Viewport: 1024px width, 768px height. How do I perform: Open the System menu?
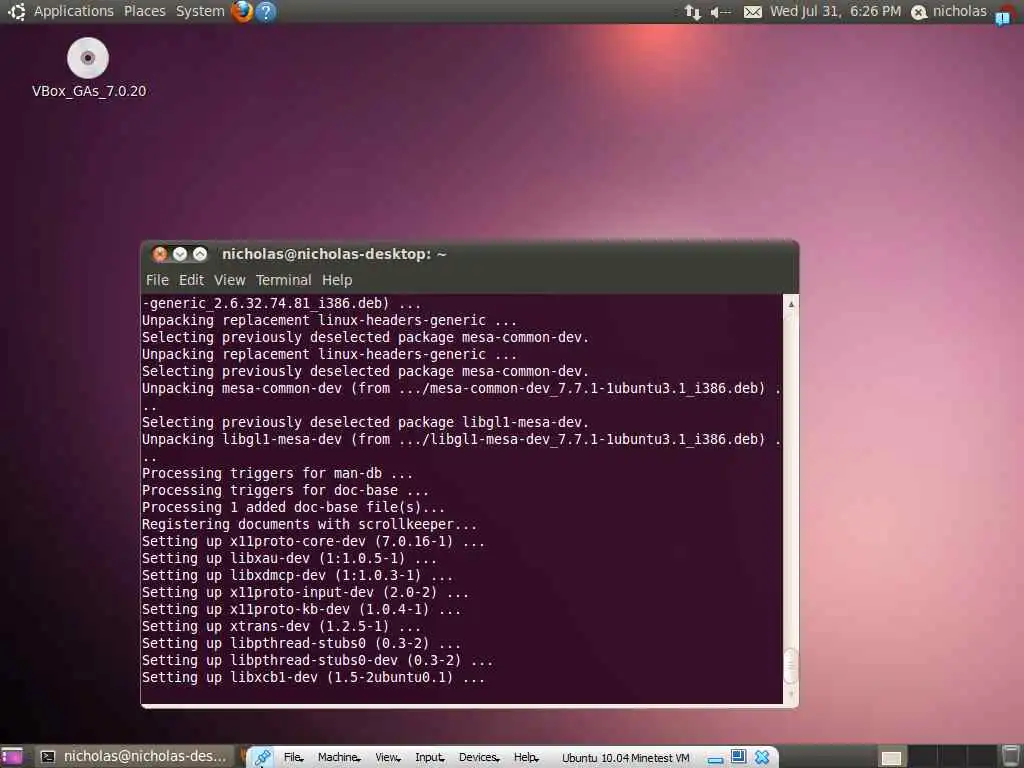click(x=200, y=11)
